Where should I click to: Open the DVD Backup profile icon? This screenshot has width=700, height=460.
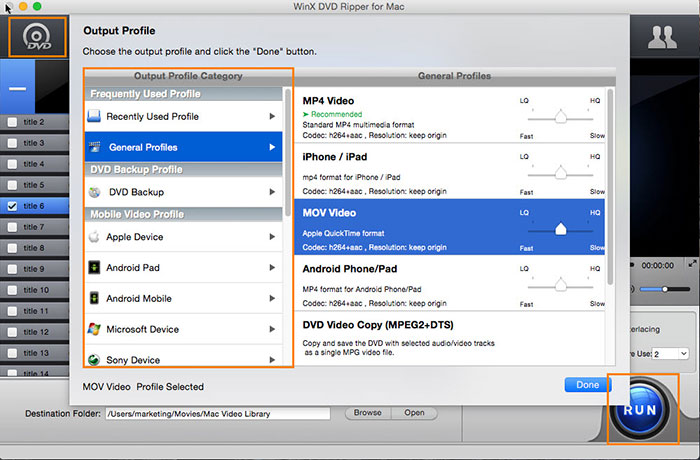[94, 191]
